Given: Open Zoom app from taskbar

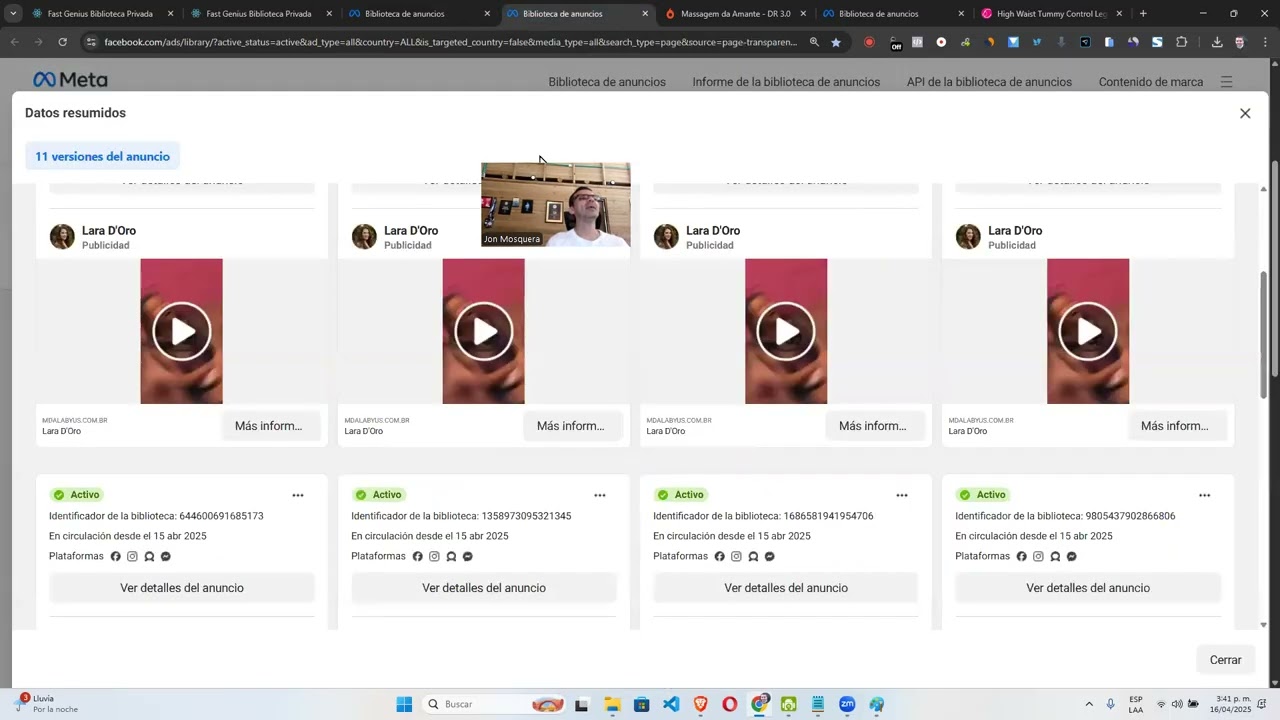Looking at the screenshot, I should point(847,704).
